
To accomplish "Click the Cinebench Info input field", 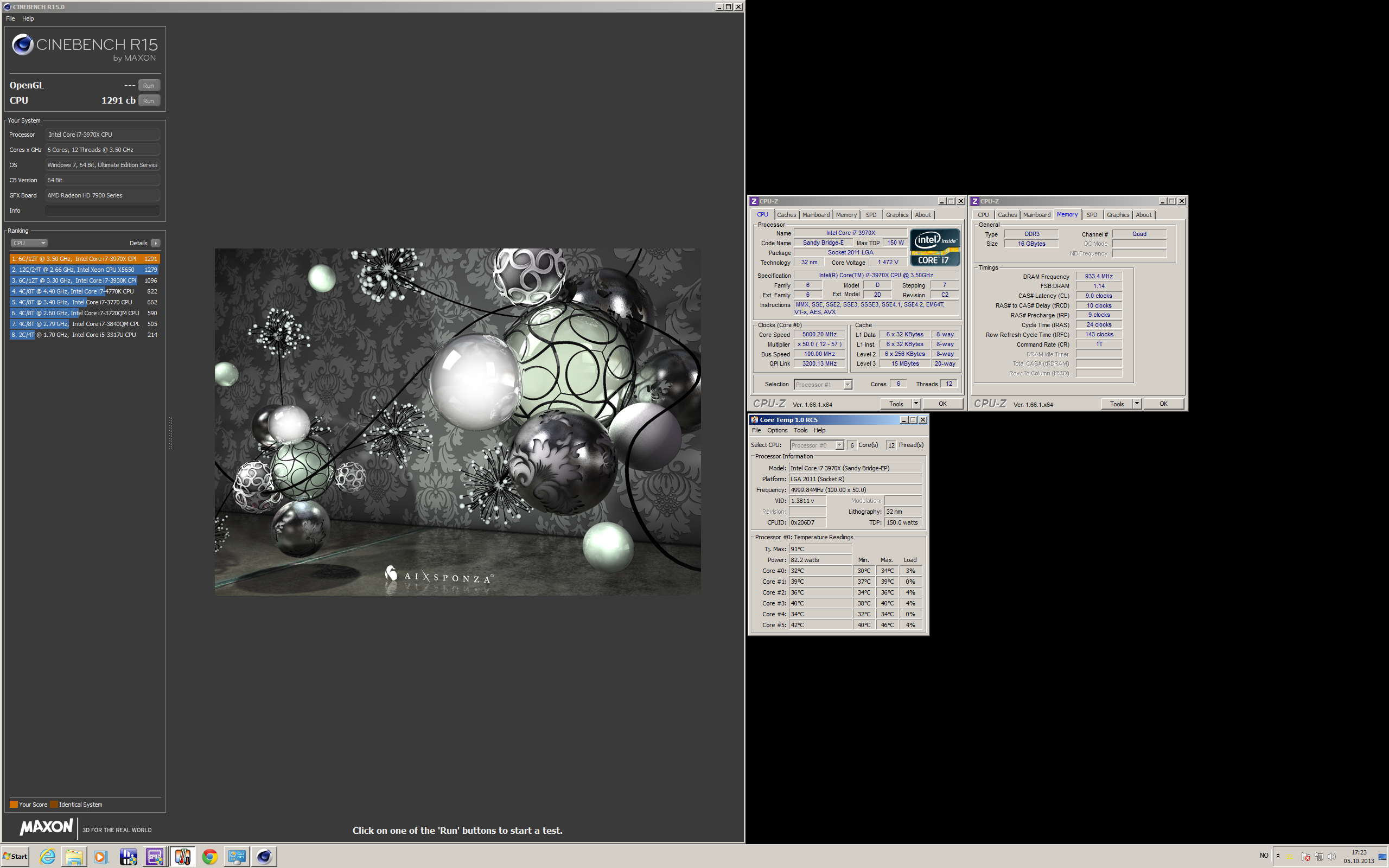I will [102, 210].
